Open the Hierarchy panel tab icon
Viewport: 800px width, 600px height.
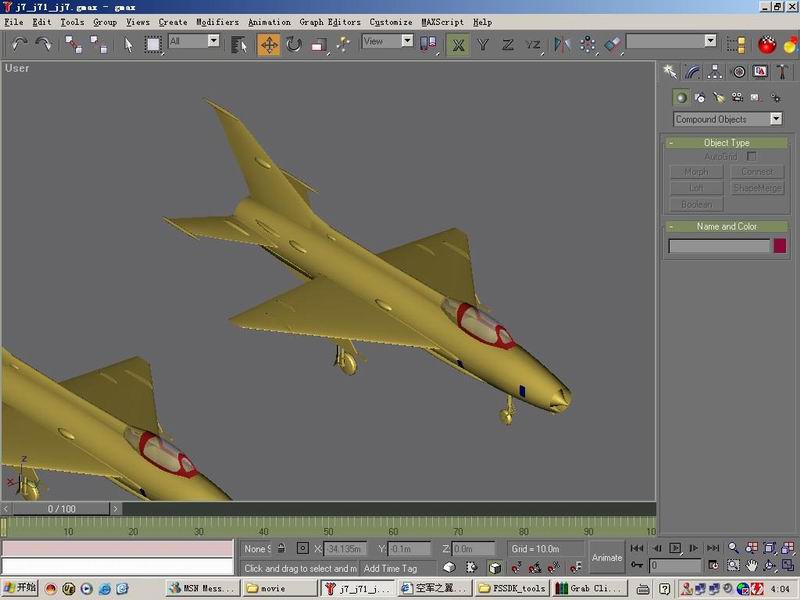(x=715, y=72)
